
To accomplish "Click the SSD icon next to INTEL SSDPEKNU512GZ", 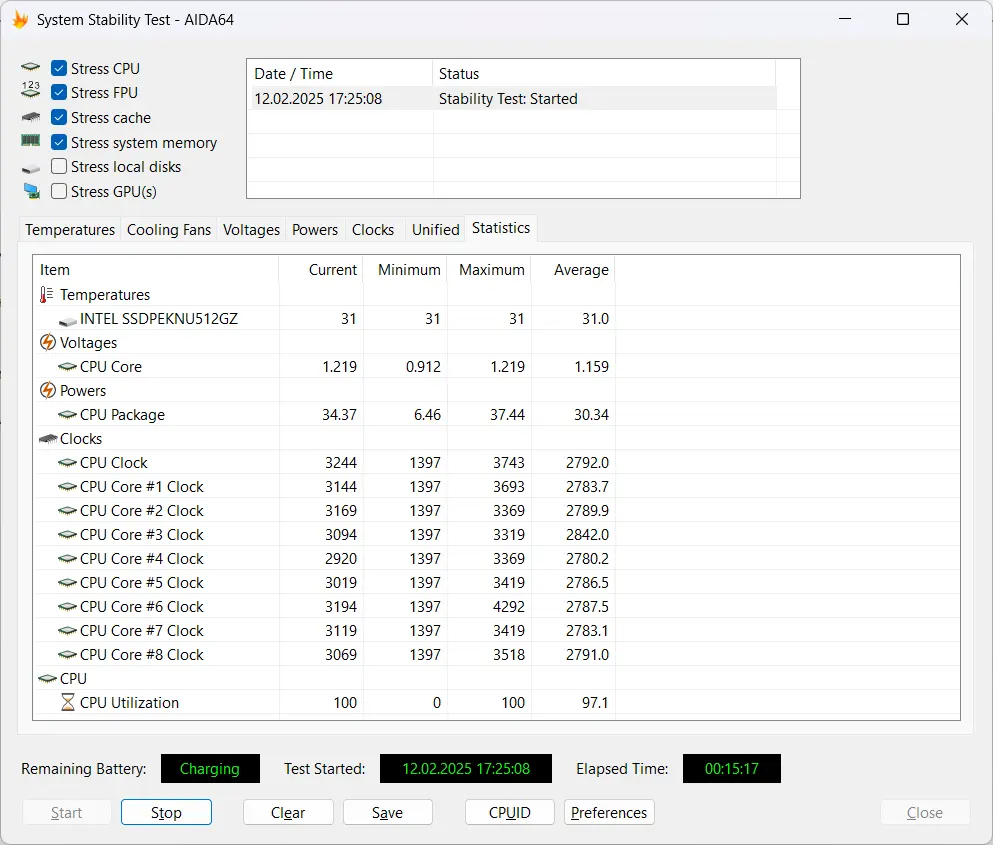I will (x=67, y=321).
